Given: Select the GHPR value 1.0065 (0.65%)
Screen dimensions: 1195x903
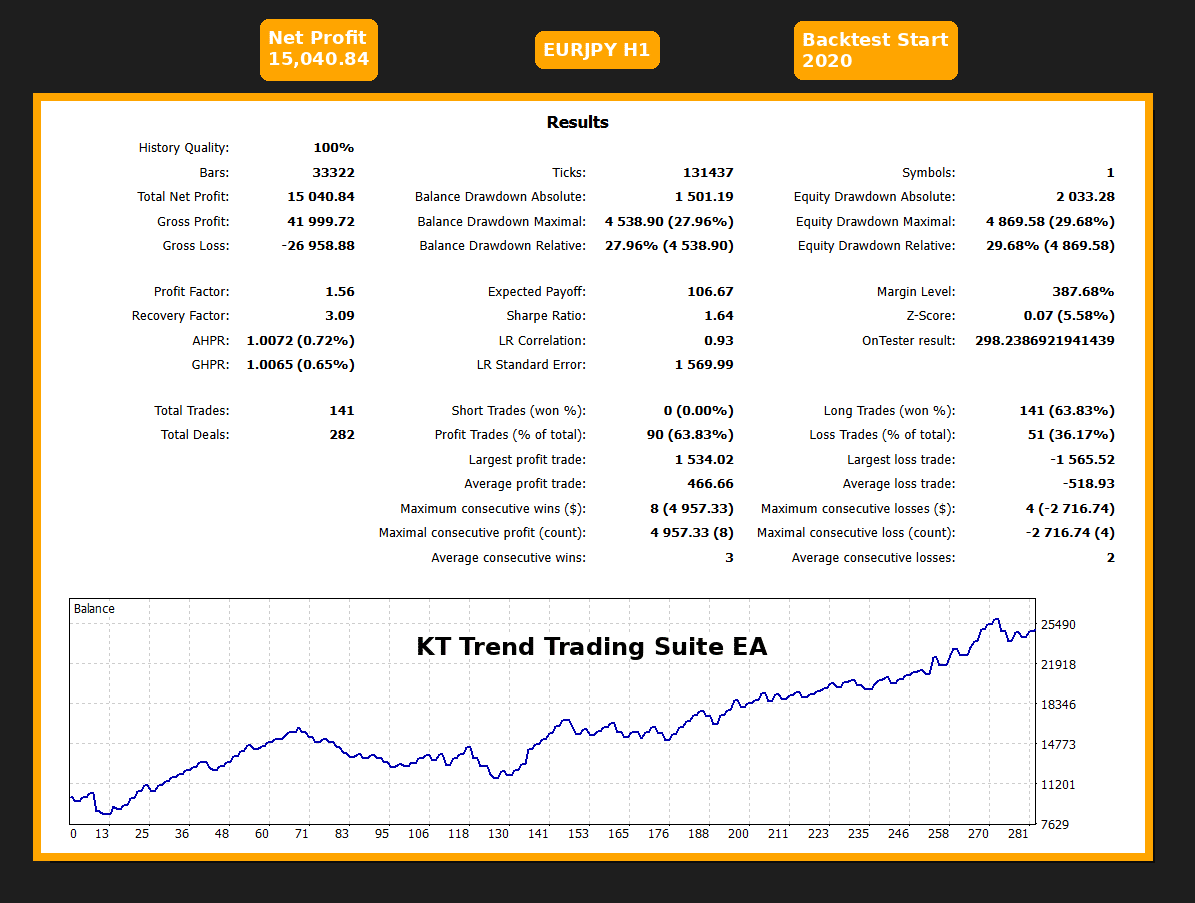Looking at the screenshot, I should click(x=300, y=365).
